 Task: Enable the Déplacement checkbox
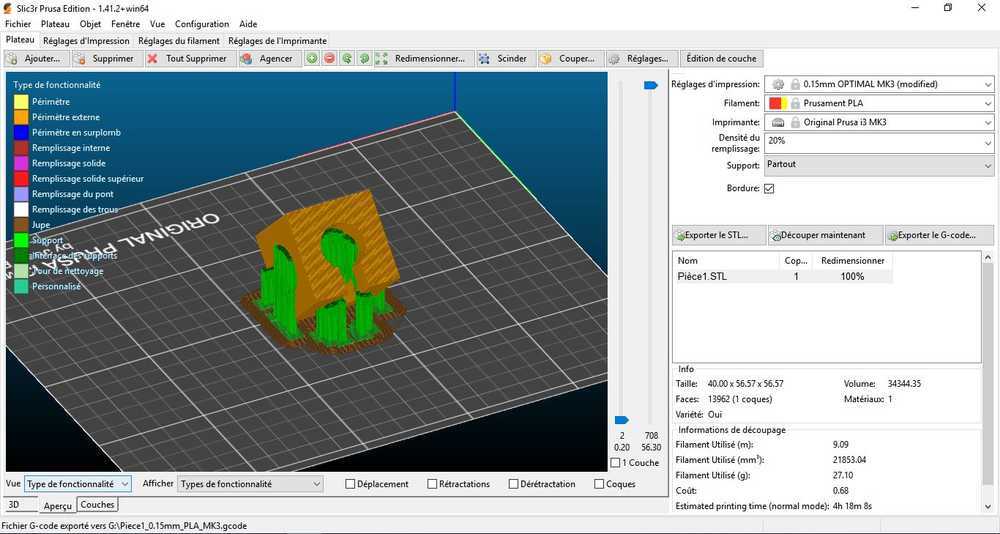[349, 484]
